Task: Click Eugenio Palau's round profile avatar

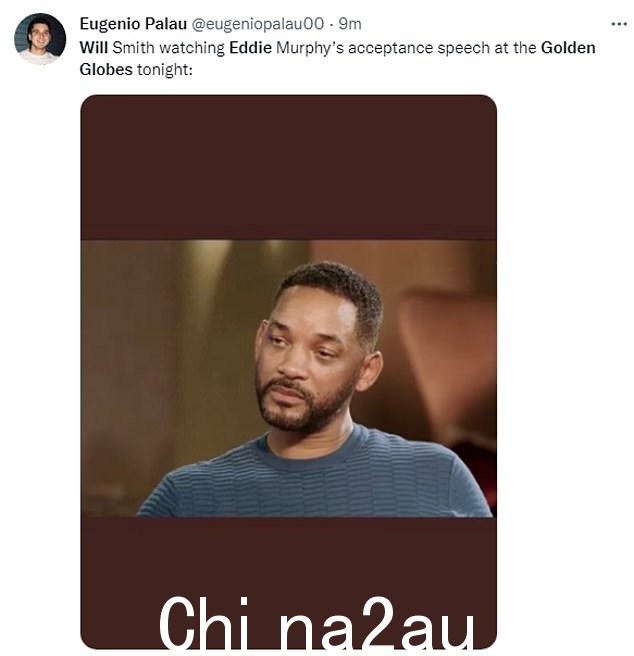Action: 40,39
